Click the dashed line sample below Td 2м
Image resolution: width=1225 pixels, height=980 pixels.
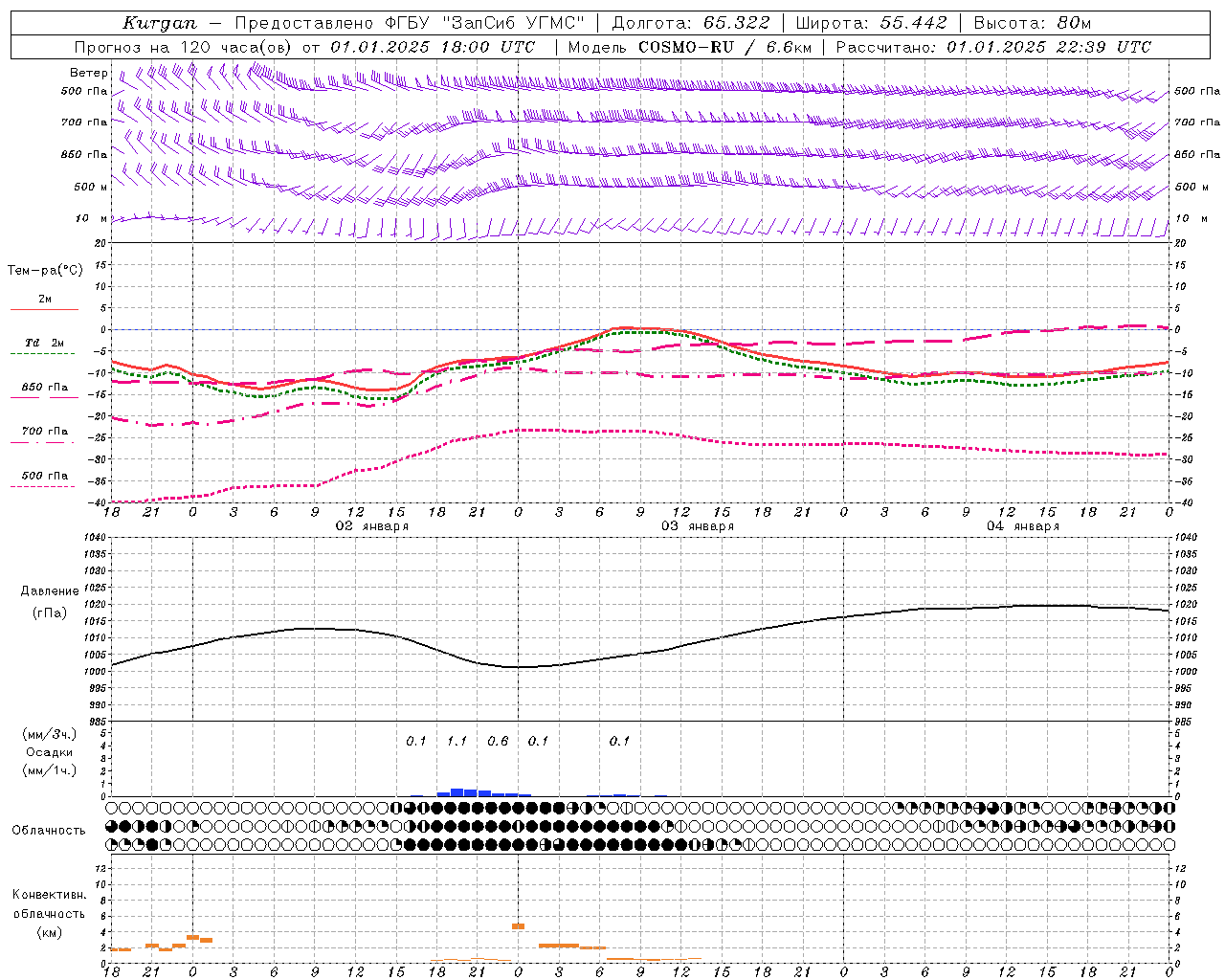tap(43, 354)
